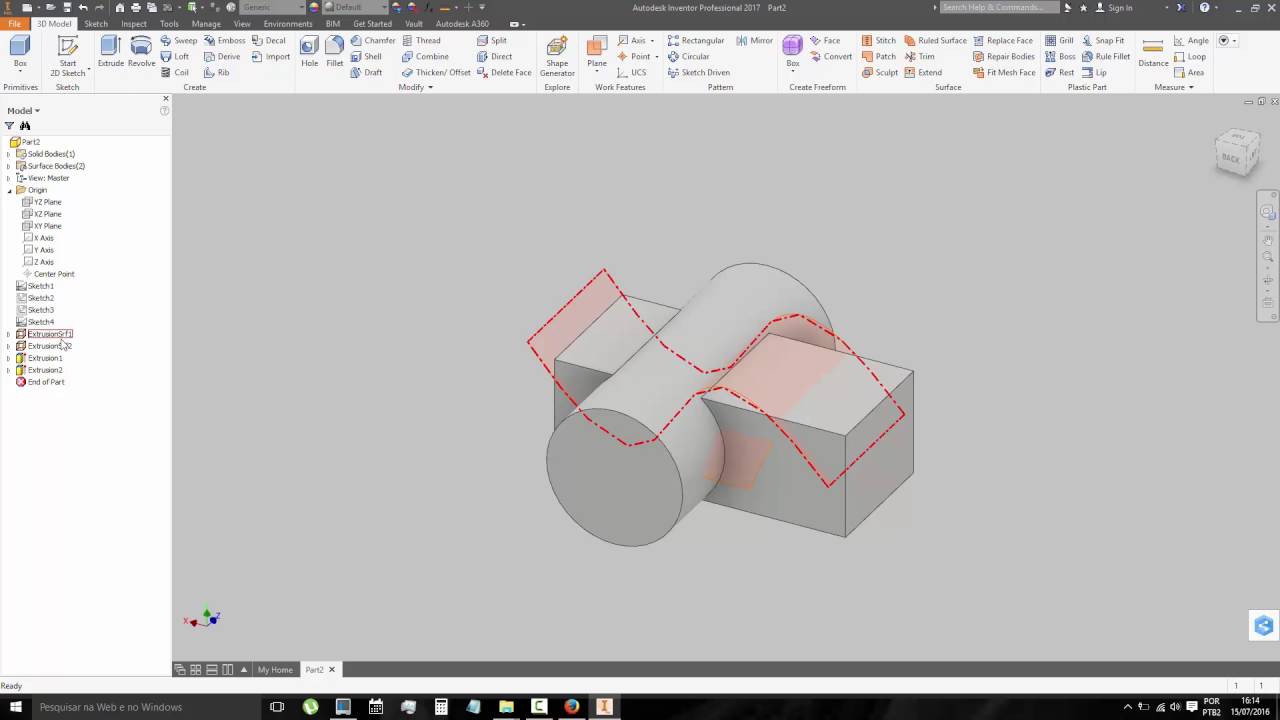
Task: Switch to the Inspect ribbon tab
Action: coord(134,23)
